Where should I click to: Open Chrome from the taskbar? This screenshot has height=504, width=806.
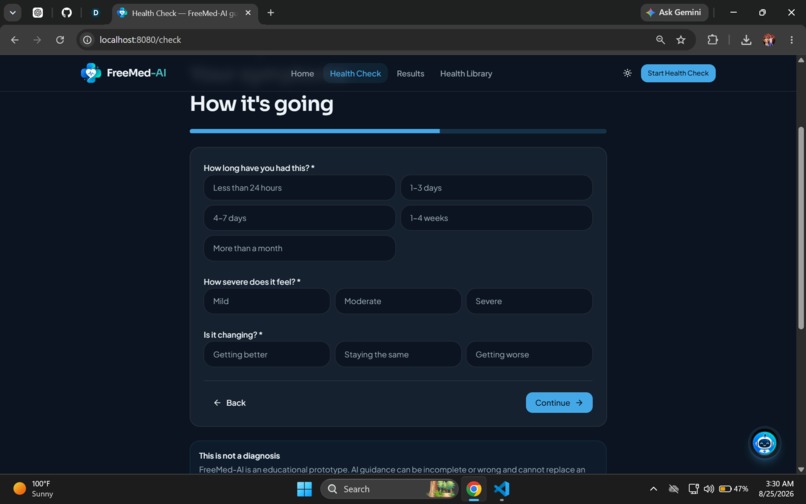(473, 489)
